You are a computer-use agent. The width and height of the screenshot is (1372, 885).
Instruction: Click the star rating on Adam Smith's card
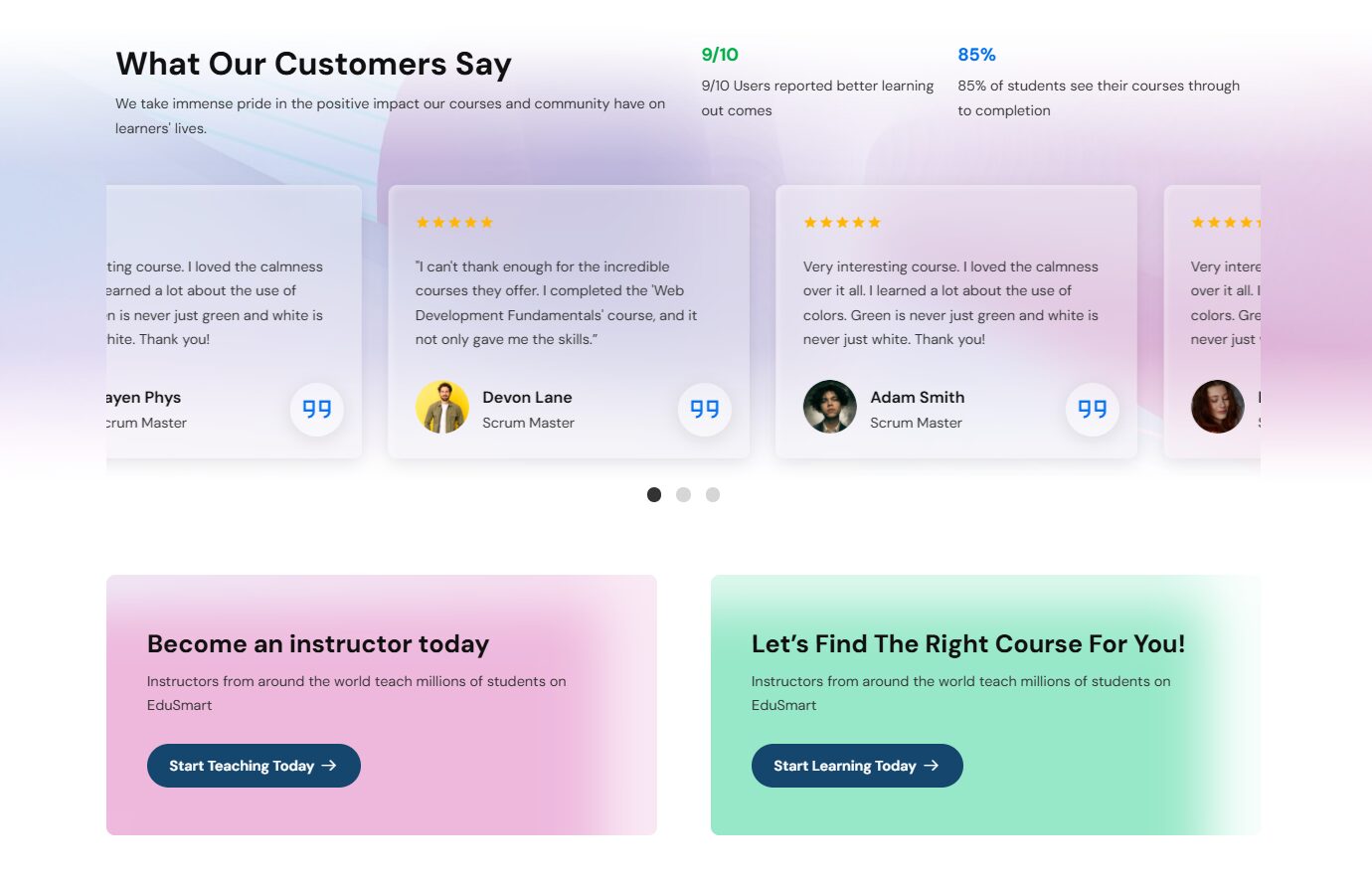(x=842, y=223)
